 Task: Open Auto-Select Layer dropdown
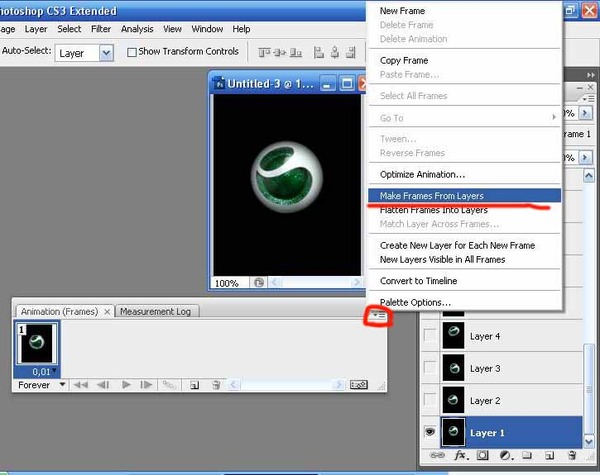[106, 53]
